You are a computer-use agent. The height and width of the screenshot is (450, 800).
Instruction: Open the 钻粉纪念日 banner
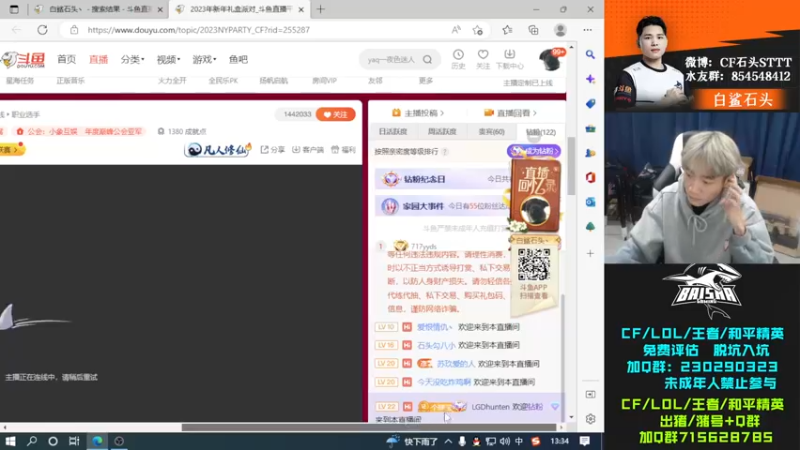(443, 179)
